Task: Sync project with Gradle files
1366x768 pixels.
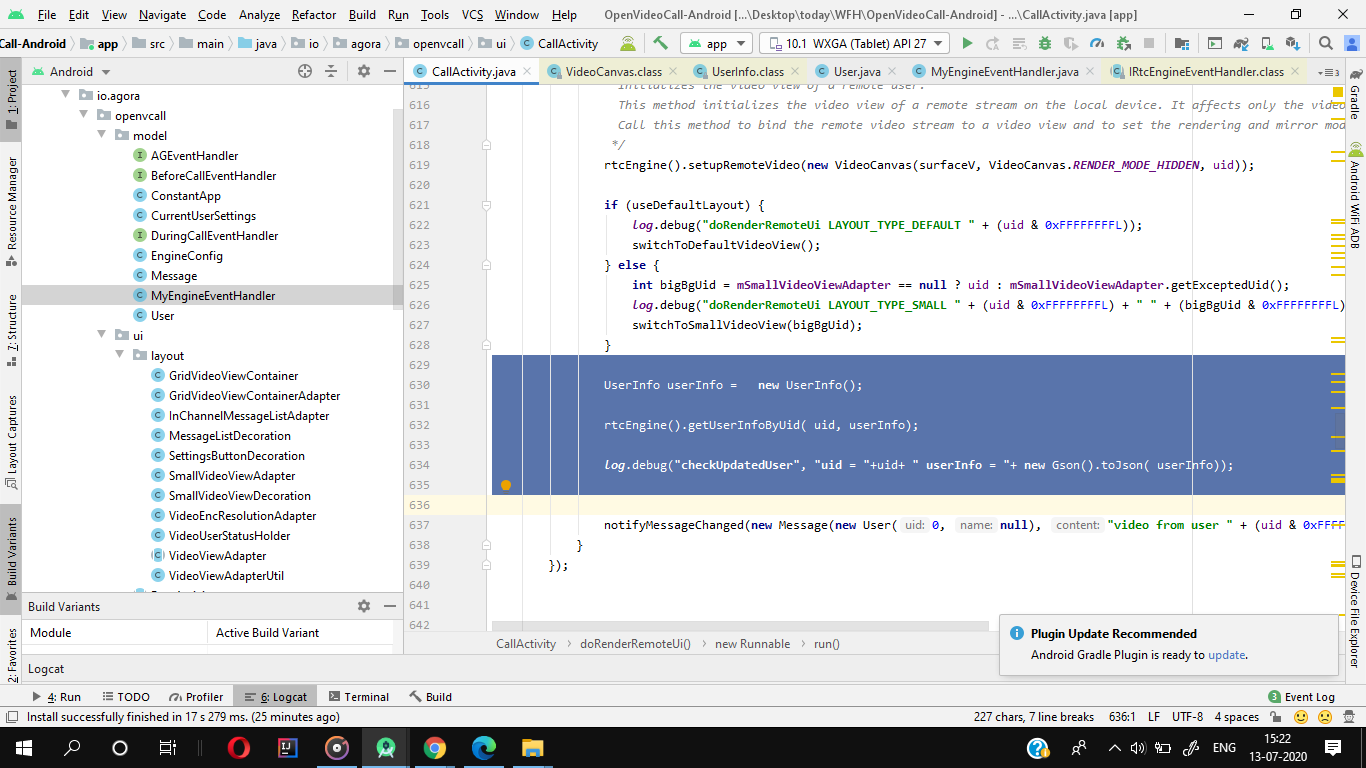Action: click(x=1240, y=44)
